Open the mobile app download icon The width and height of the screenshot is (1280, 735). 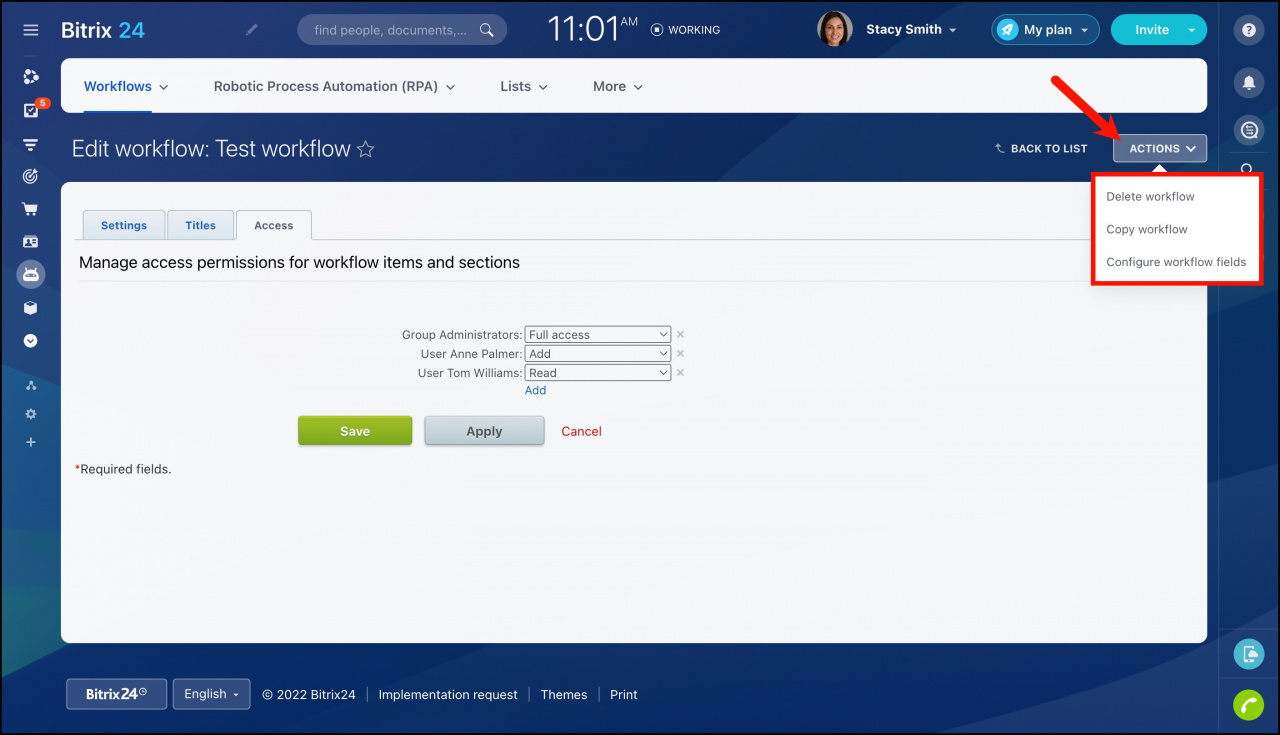tap(1249, 655)
